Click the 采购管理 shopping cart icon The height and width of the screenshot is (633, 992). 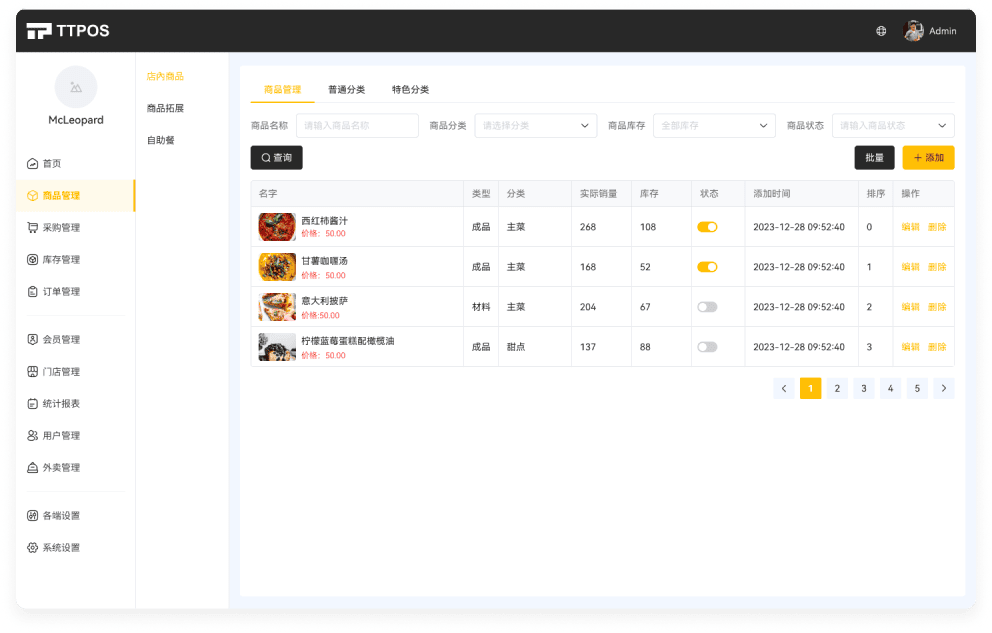[33, 228]
